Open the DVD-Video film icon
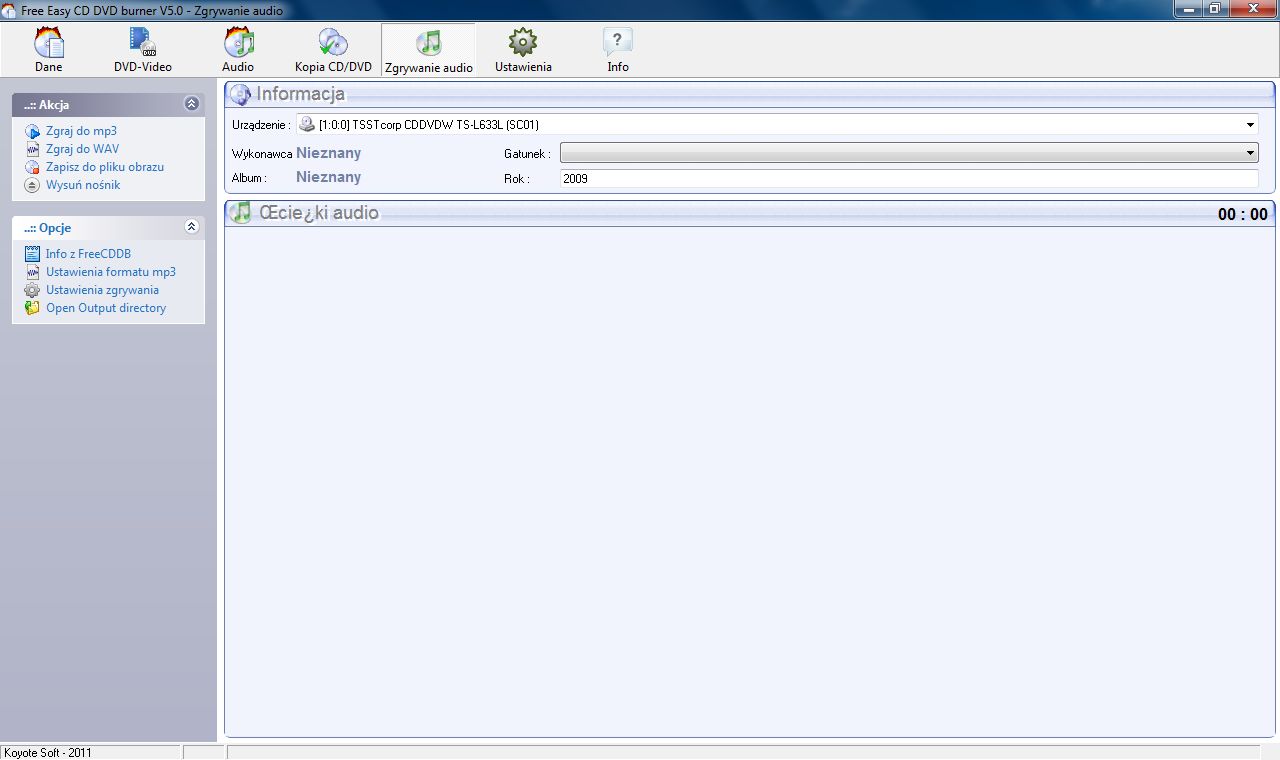Viewport: 1280px width, 760px height. [142, 42]
